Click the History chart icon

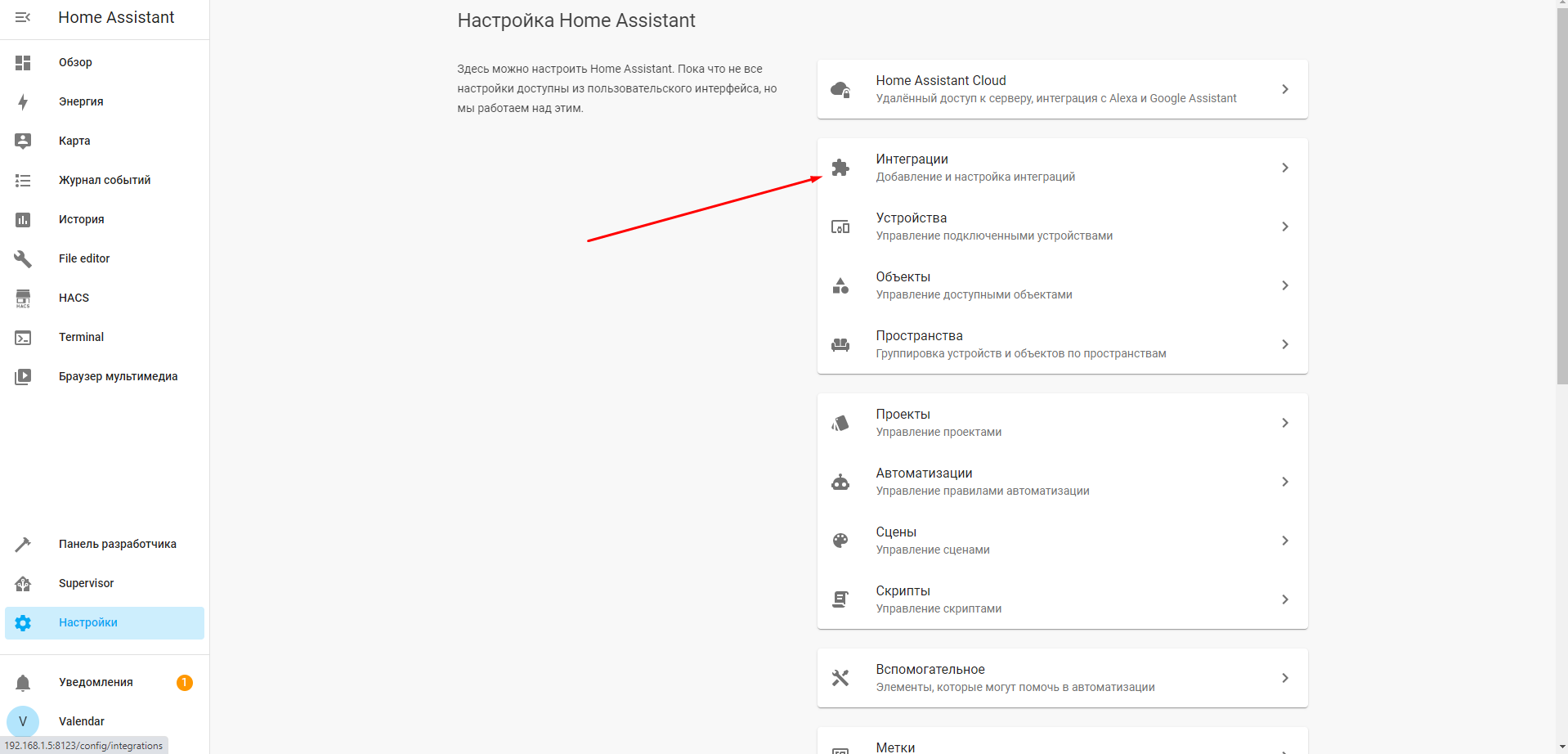click(x=23, y=219)
